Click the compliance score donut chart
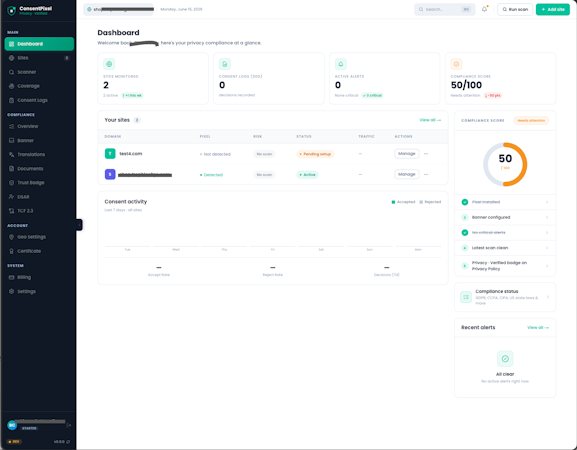 tap(505, 164)
